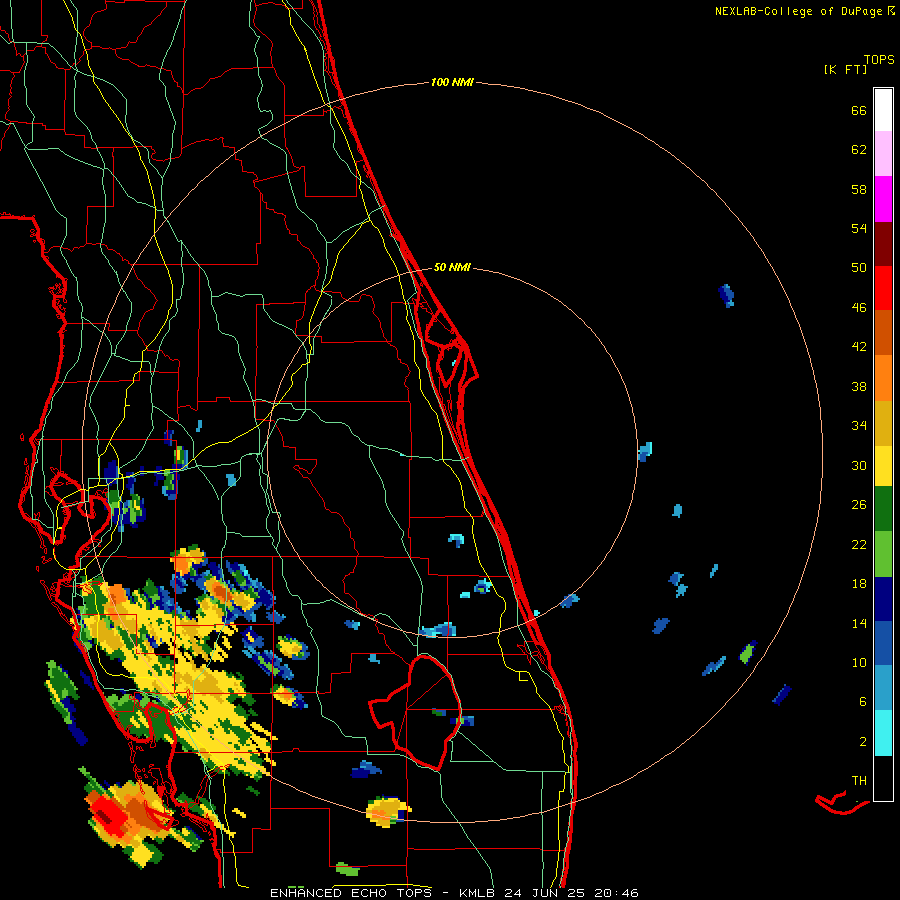This screenshot has height=900, width=900.
Task: Click the TH label on the legend
Action: (x=859, y=780)
